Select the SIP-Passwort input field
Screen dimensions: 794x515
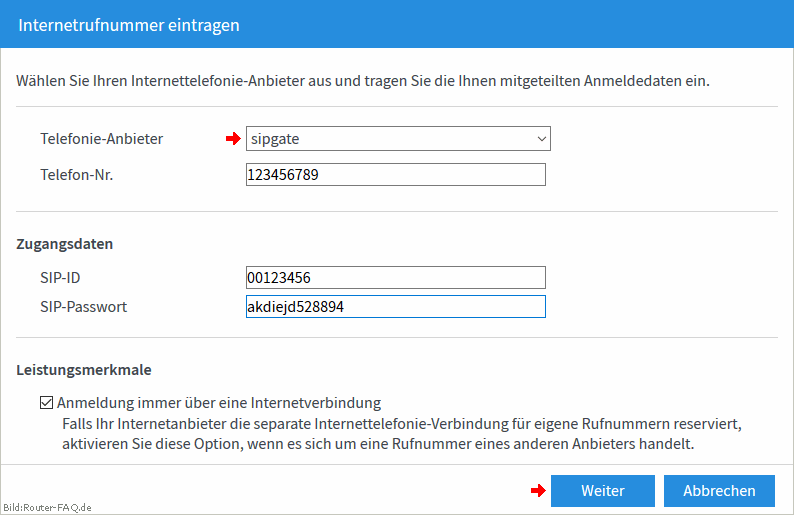[395, 307]
